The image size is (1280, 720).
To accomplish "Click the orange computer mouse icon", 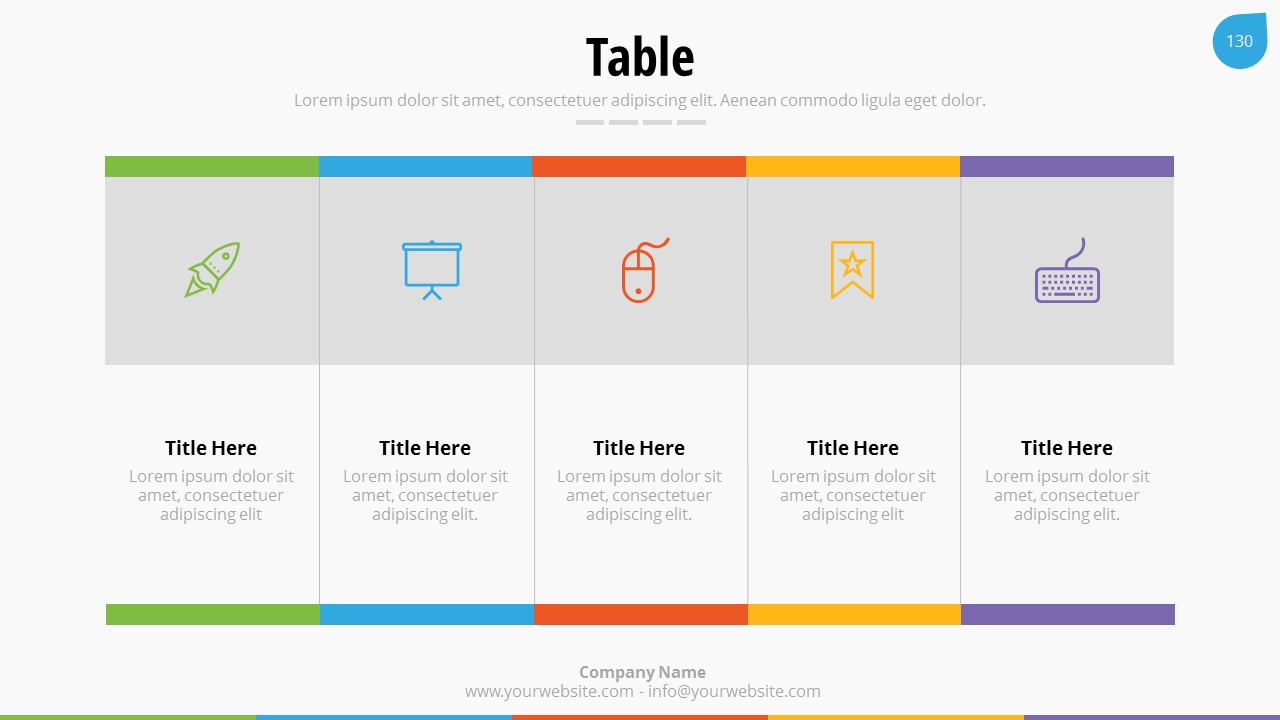I will pyautogui.click(x=640, y=271).
